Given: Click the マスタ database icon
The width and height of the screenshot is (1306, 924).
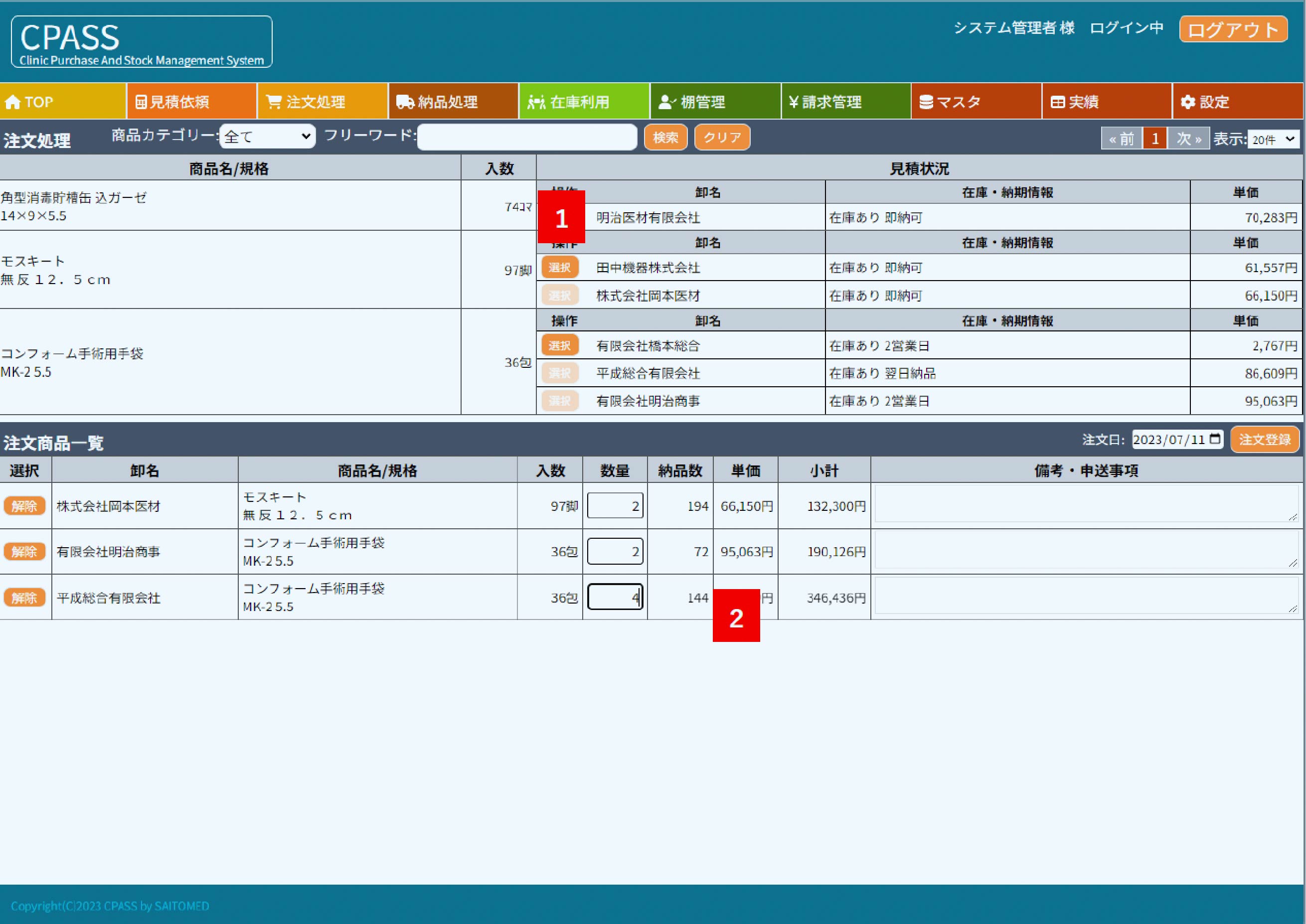Looking at the screenshot, I should [927, 102].
